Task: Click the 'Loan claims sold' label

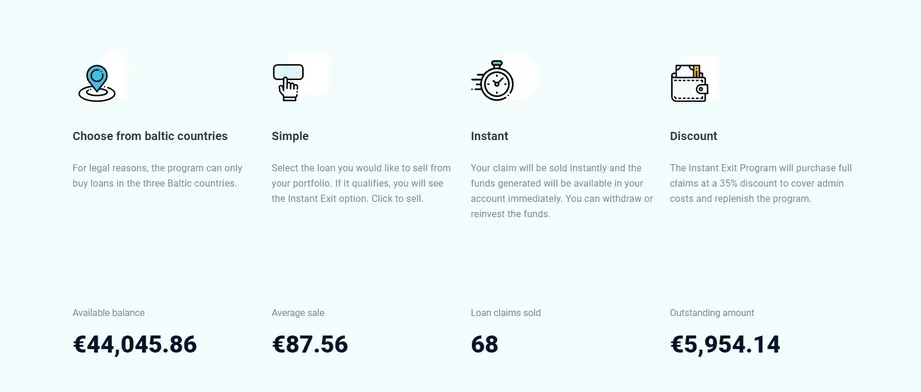Action: click(506, 313)
